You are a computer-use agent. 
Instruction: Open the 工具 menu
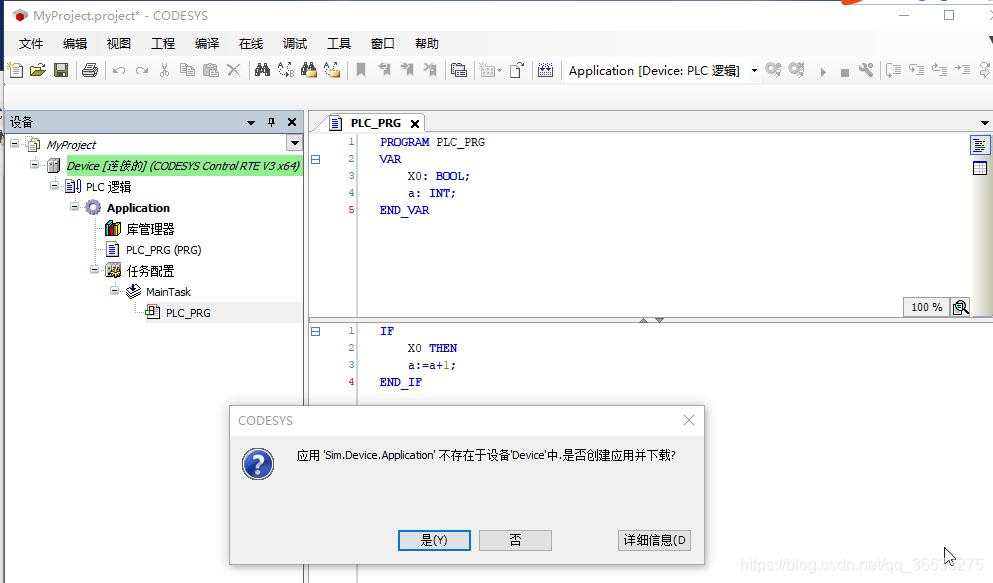[339, 43]
